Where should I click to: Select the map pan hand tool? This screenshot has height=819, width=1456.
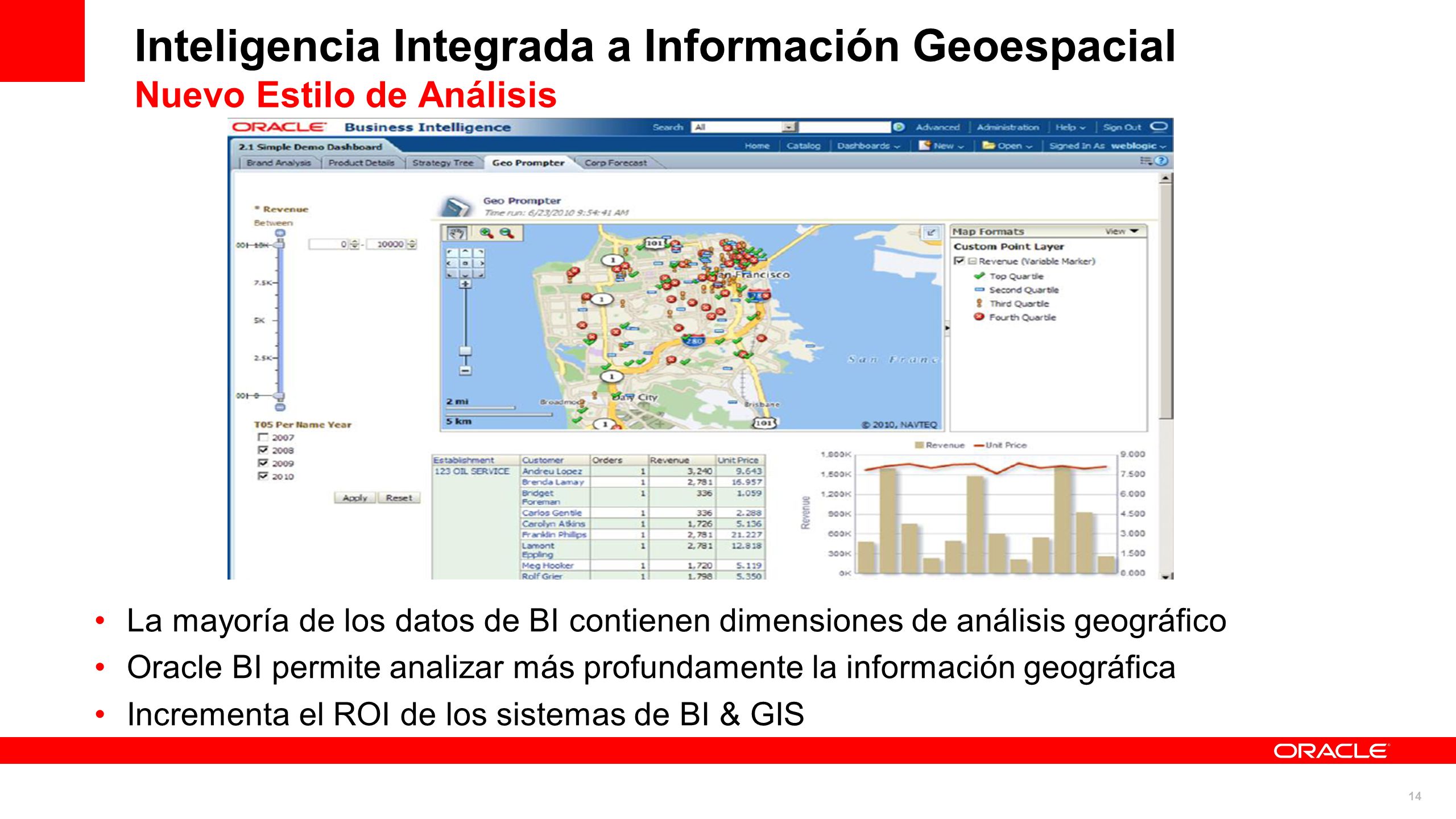tap(457, 233)
